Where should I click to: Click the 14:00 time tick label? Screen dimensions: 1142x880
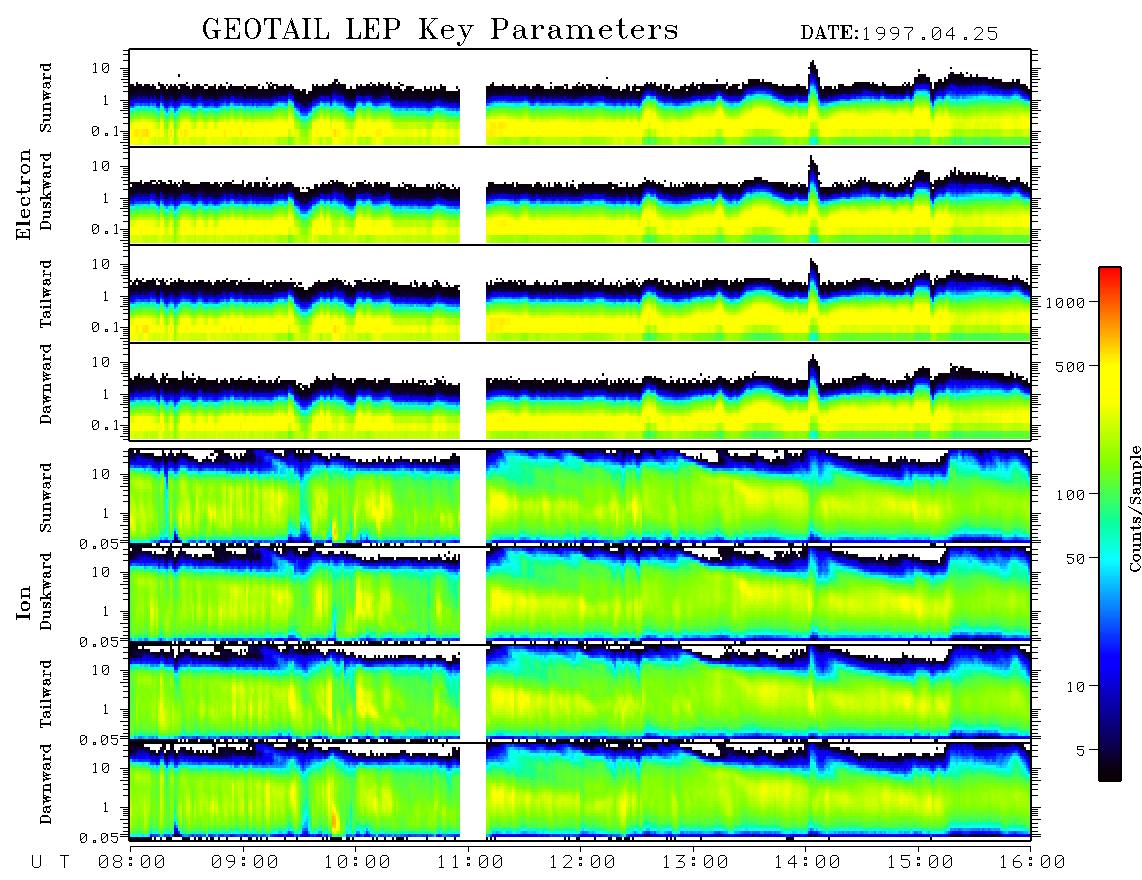click(x=807, y=862)
